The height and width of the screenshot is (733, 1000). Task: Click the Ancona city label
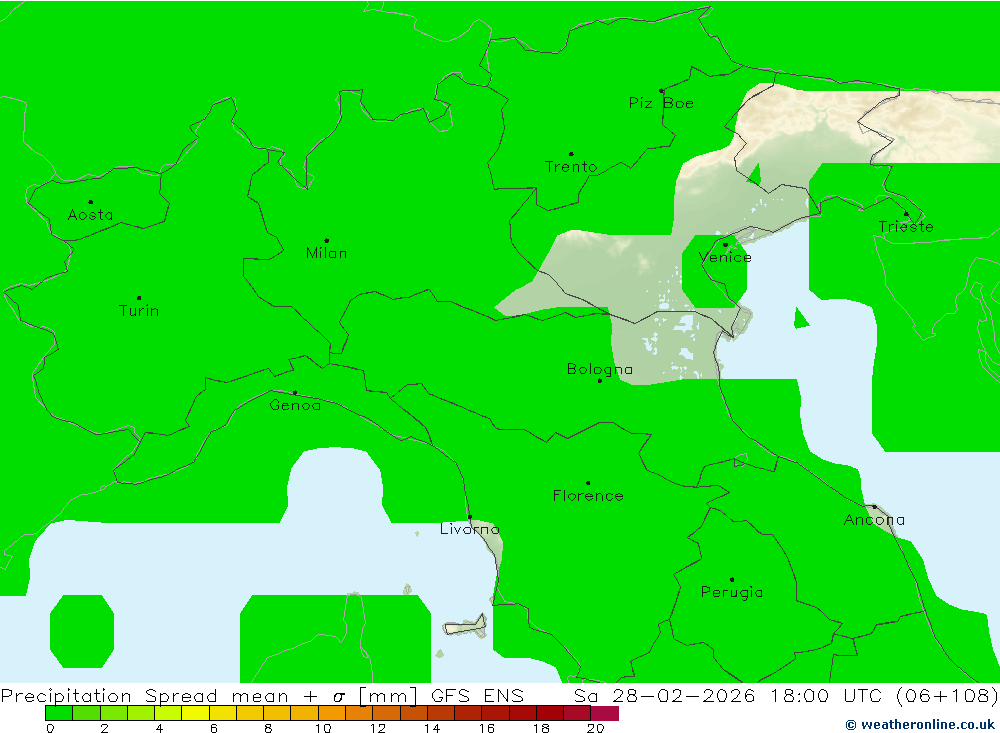tap(874, 520)
